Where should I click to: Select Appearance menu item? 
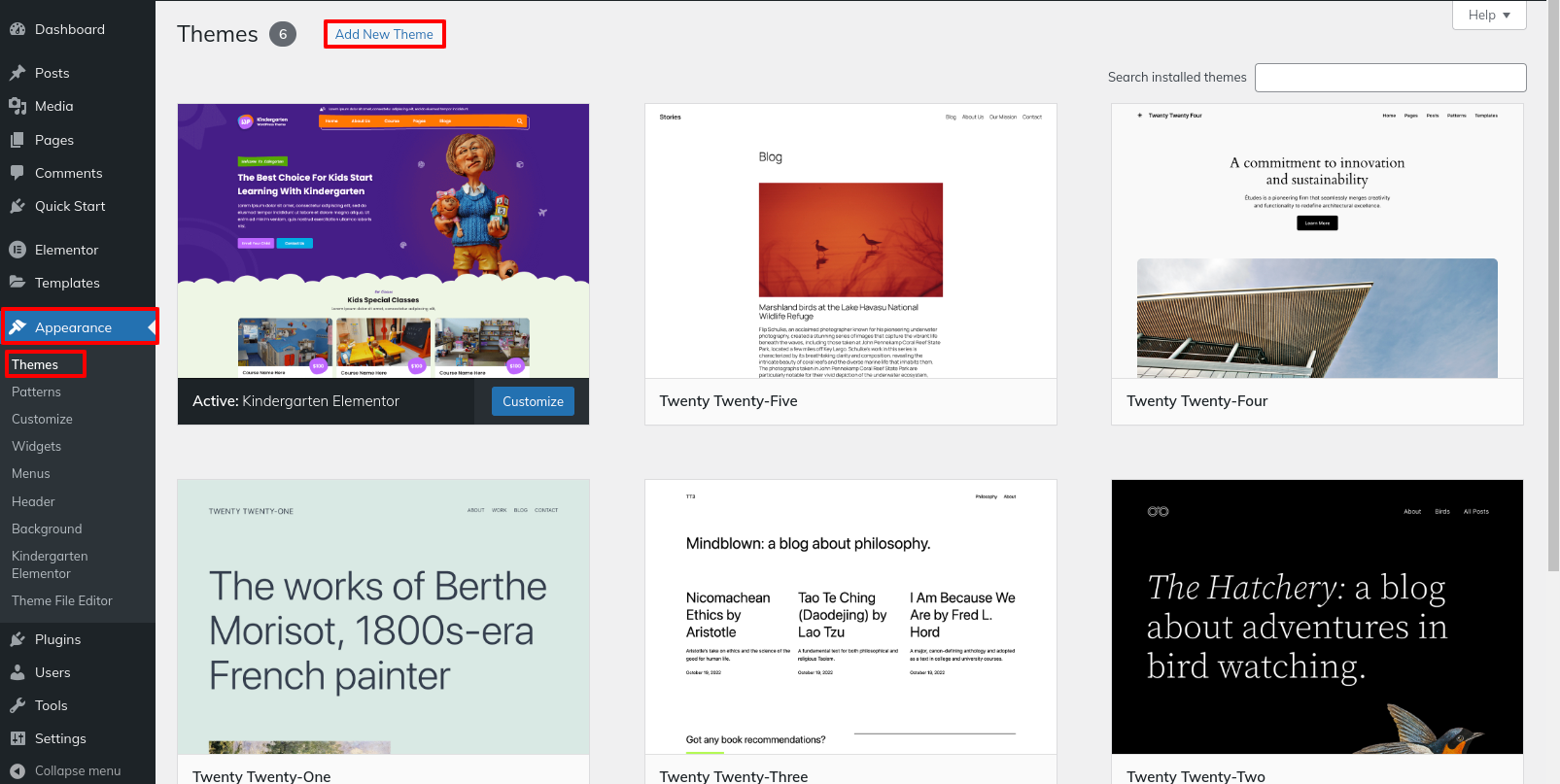[78, 327]
